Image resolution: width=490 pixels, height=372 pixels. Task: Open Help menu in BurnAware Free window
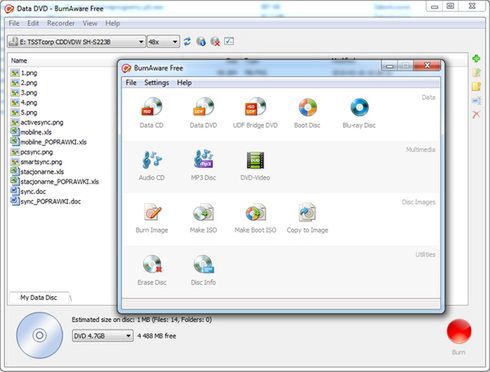[x=184, y=83]
